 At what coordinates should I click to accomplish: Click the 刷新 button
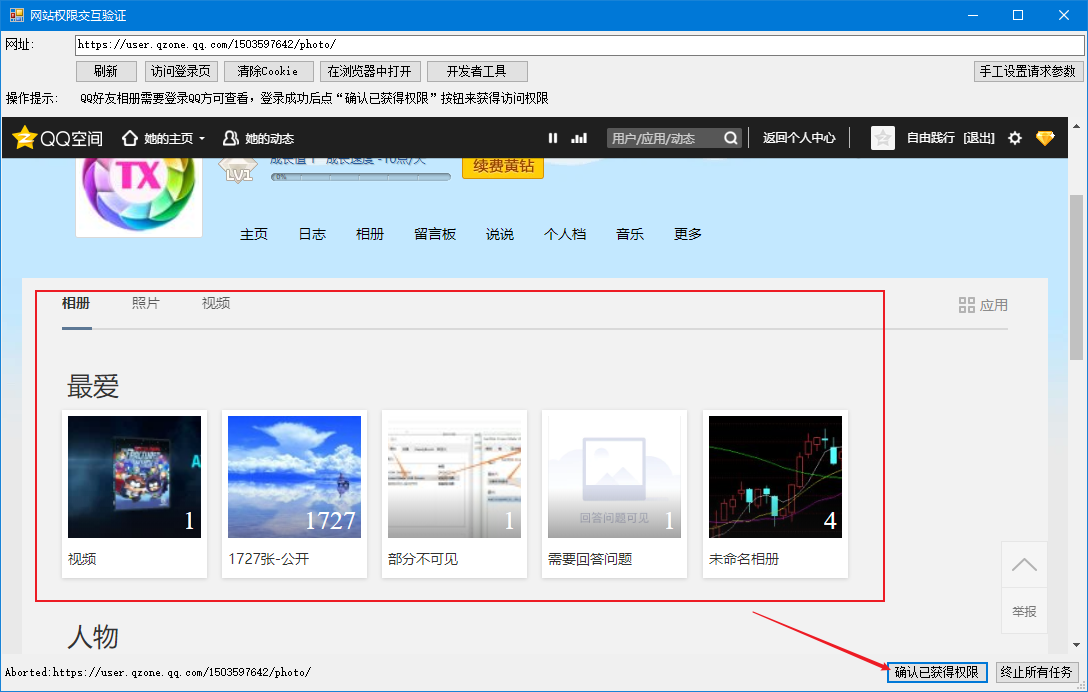(106, 71)
